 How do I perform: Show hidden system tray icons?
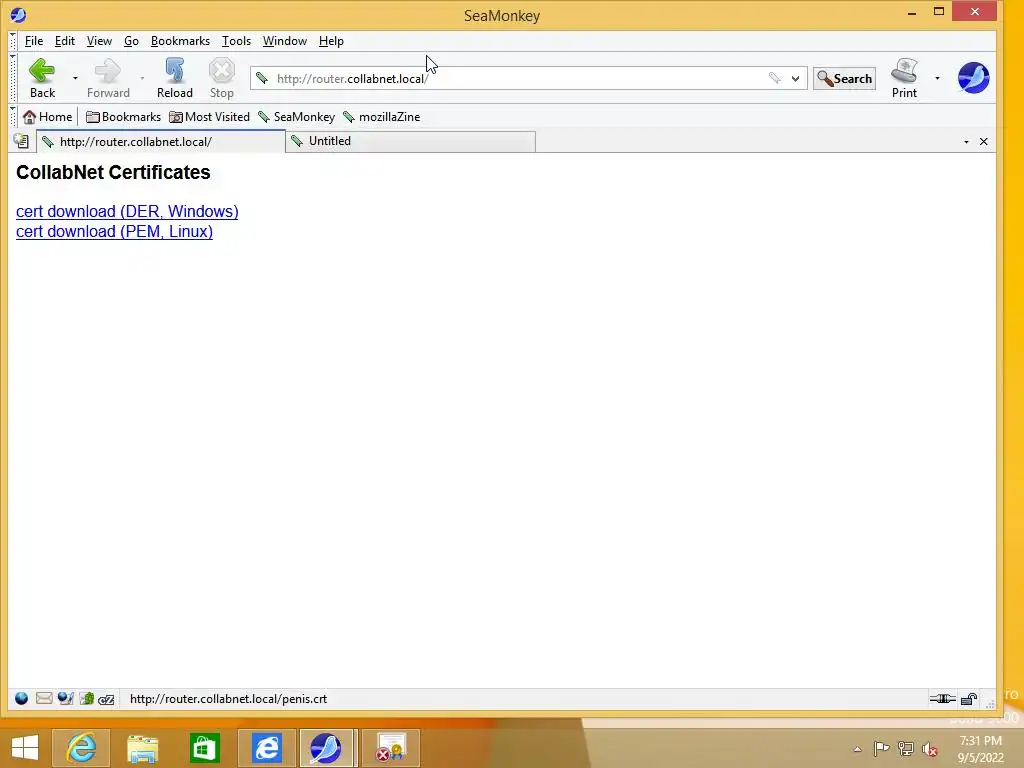click(x=857, y=749)
